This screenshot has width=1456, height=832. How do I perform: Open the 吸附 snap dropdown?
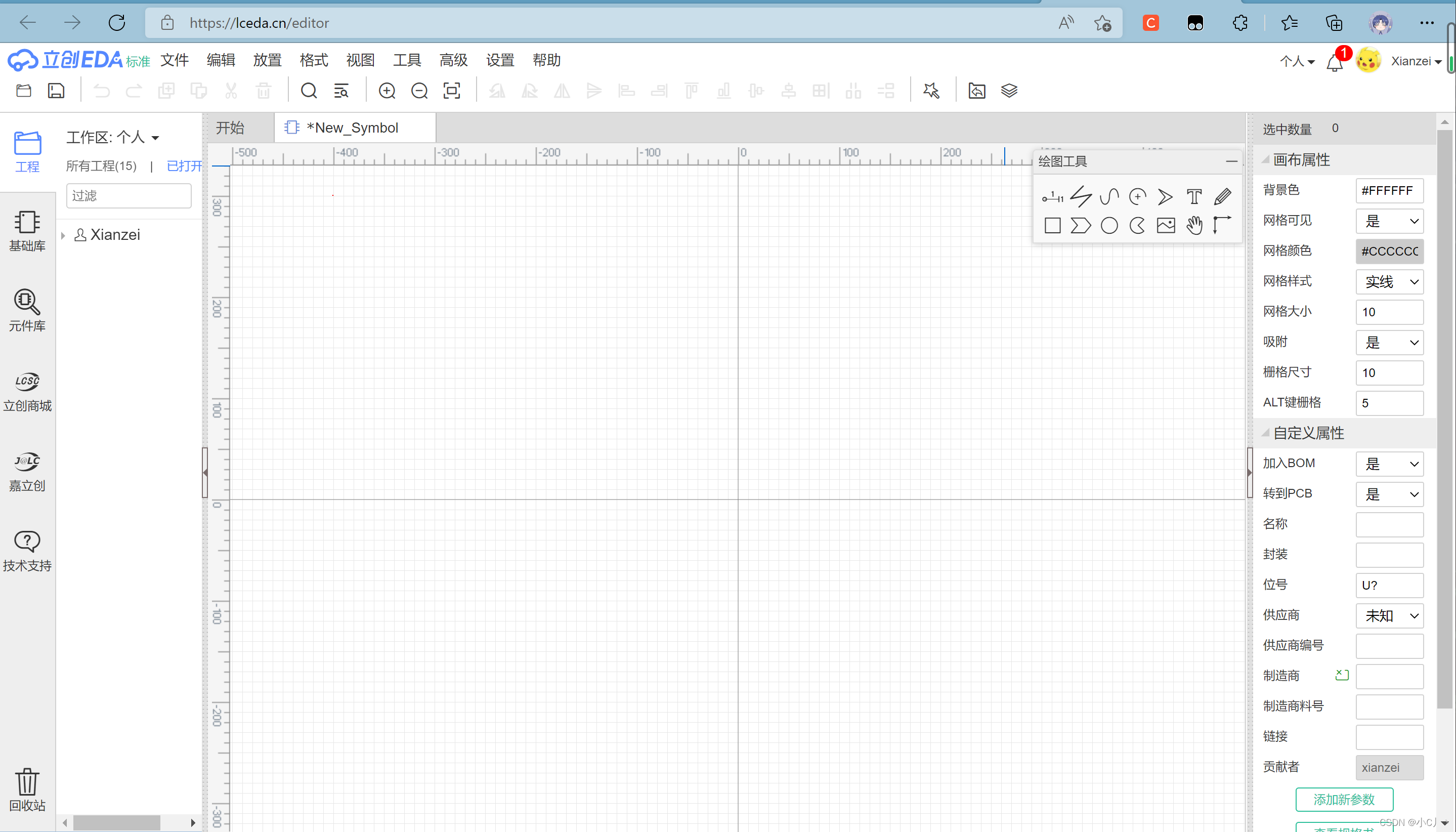(1389, 343)
